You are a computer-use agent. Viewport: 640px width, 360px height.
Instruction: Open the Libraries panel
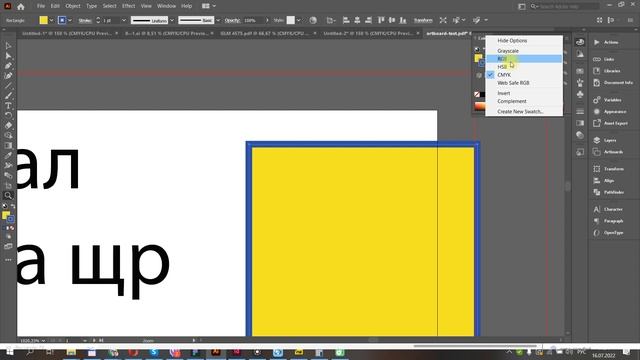(607, 71)
